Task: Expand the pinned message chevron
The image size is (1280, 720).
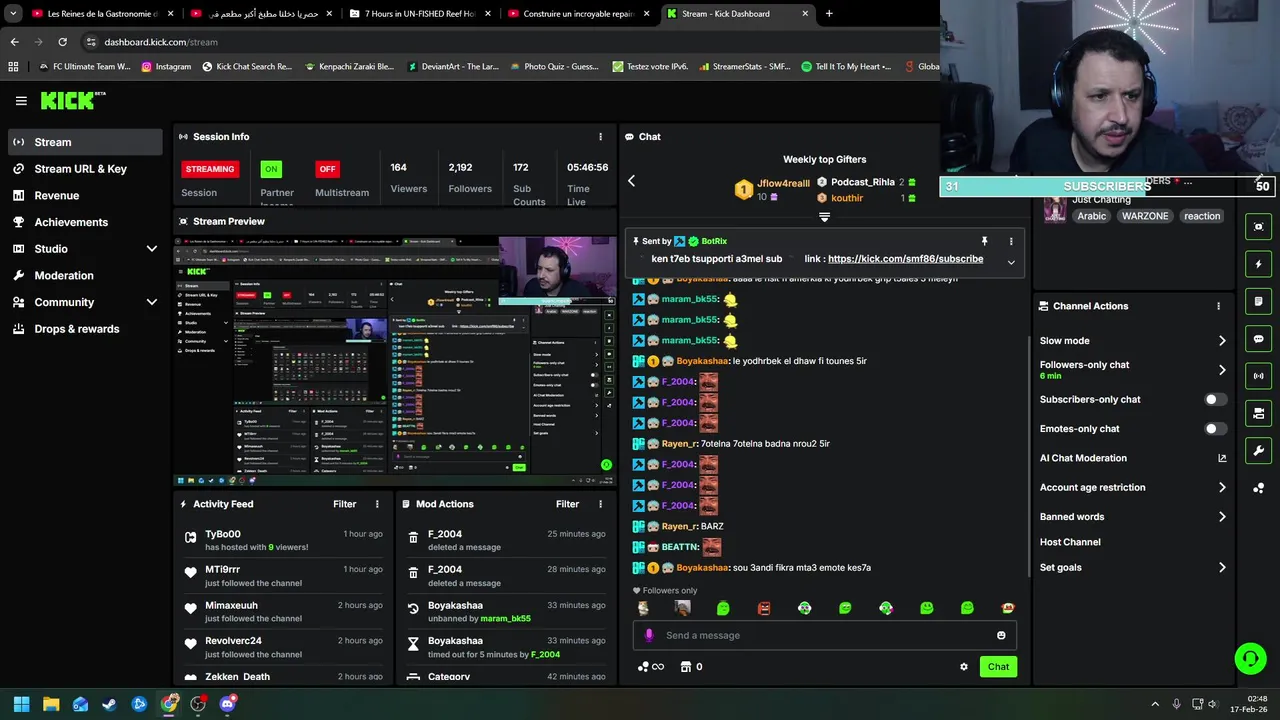Action: 1011,263
